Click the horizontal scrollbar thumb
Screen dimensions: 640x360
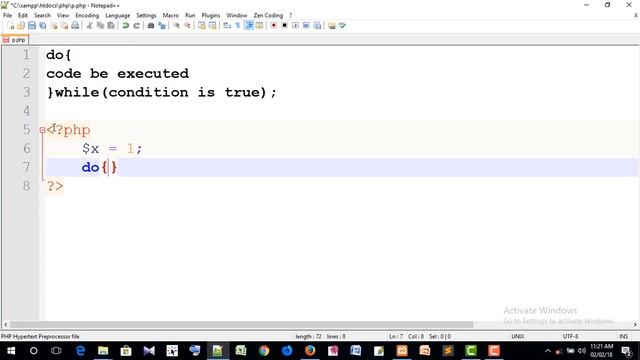click(x=241, y=324)
